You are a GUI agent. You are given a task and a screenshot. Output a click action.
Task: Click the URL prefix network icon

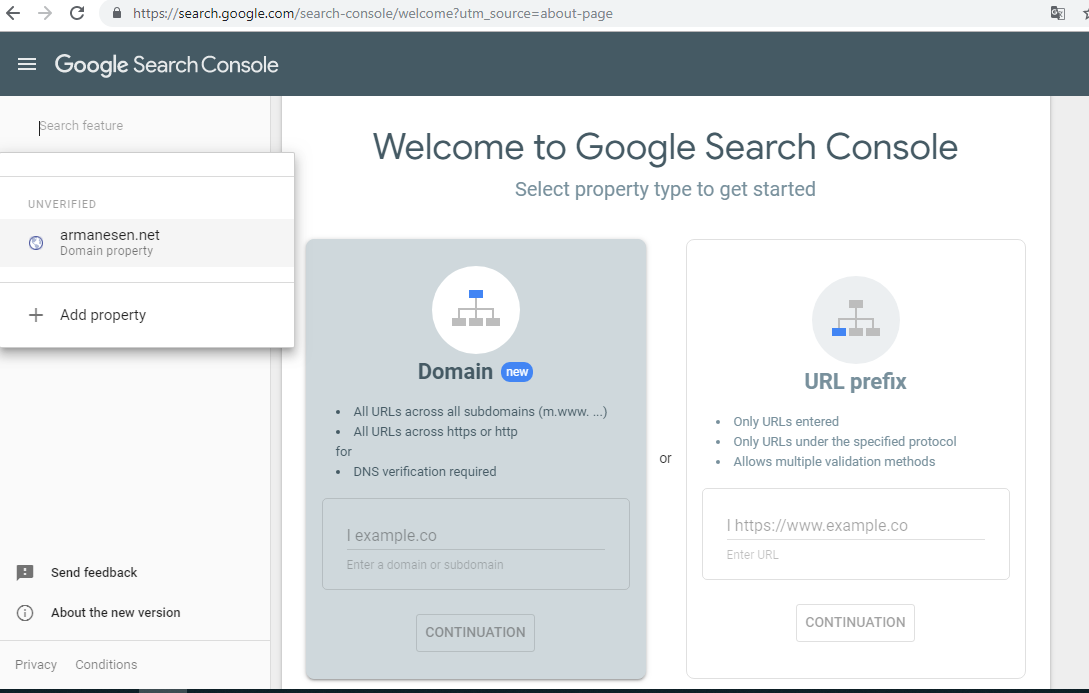tap(856, 320)
